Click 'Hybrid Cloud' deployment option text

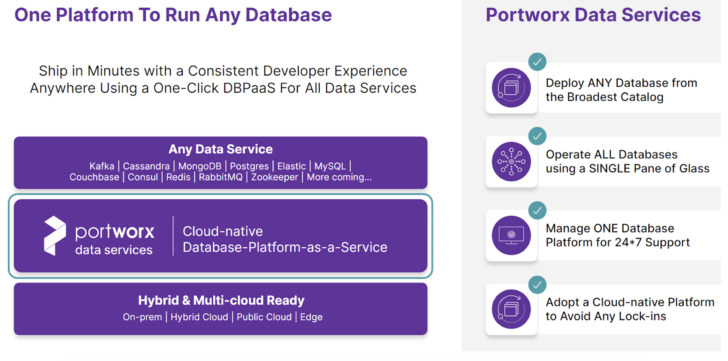click(x=200, y=317)
